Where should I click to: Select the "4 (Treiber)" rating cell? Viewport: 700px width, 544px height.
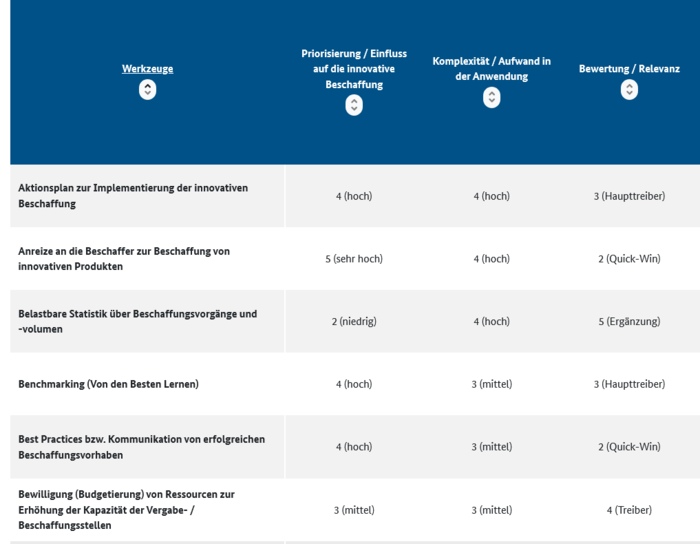629,510
